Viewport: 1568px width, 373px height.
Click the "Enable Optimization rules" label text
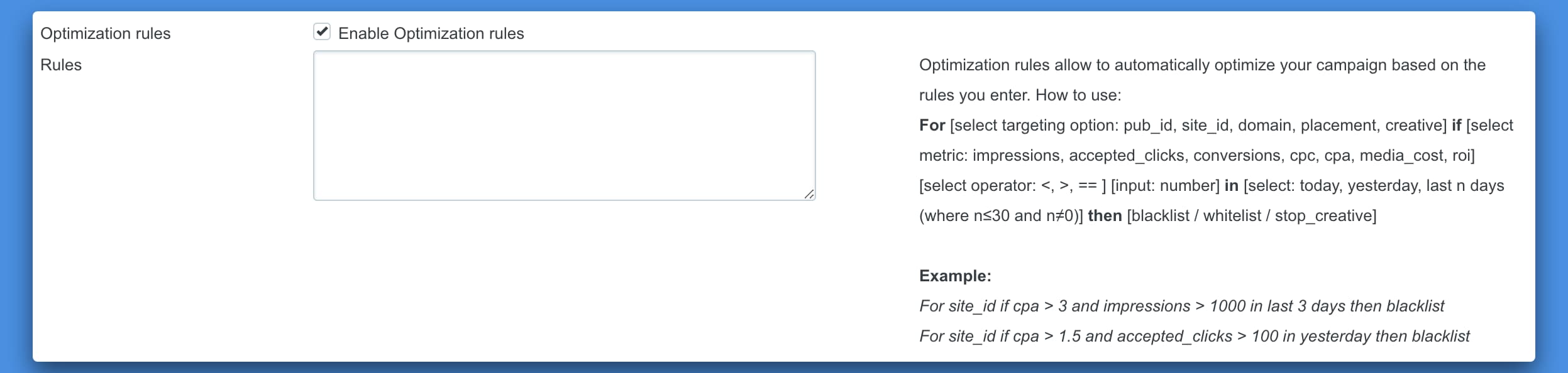pyautogui.click(x=431, y=33)
